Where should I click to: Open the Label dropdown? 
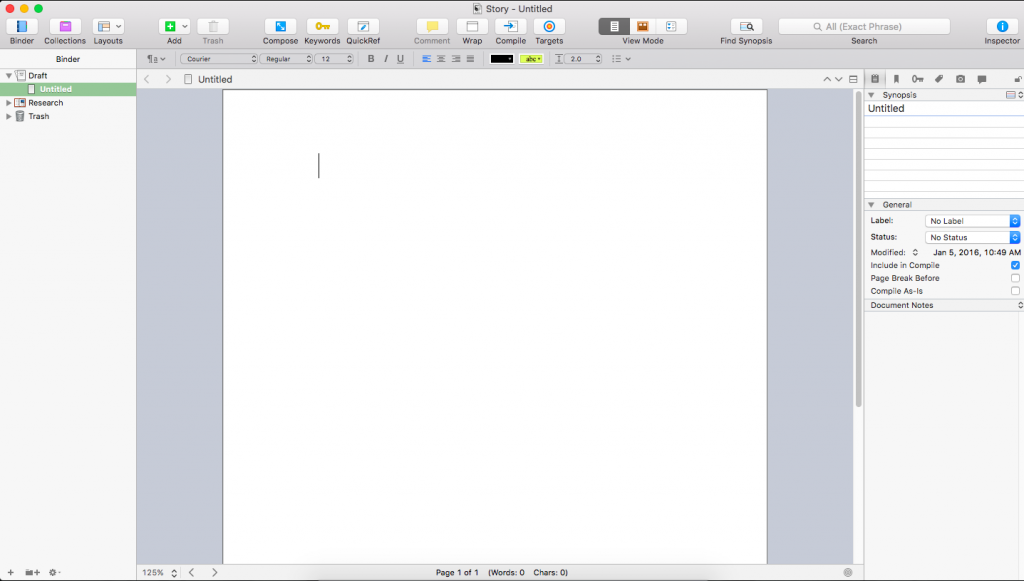(x=972, y=221)
